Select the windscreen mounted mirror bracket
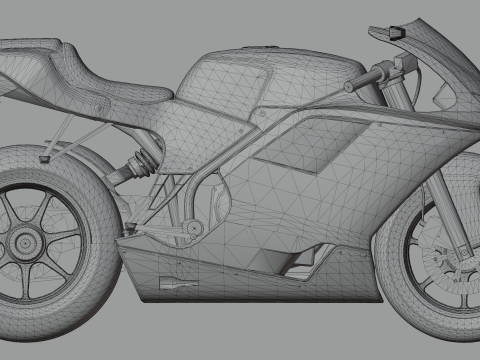480x360 pixels. (396, 33)
